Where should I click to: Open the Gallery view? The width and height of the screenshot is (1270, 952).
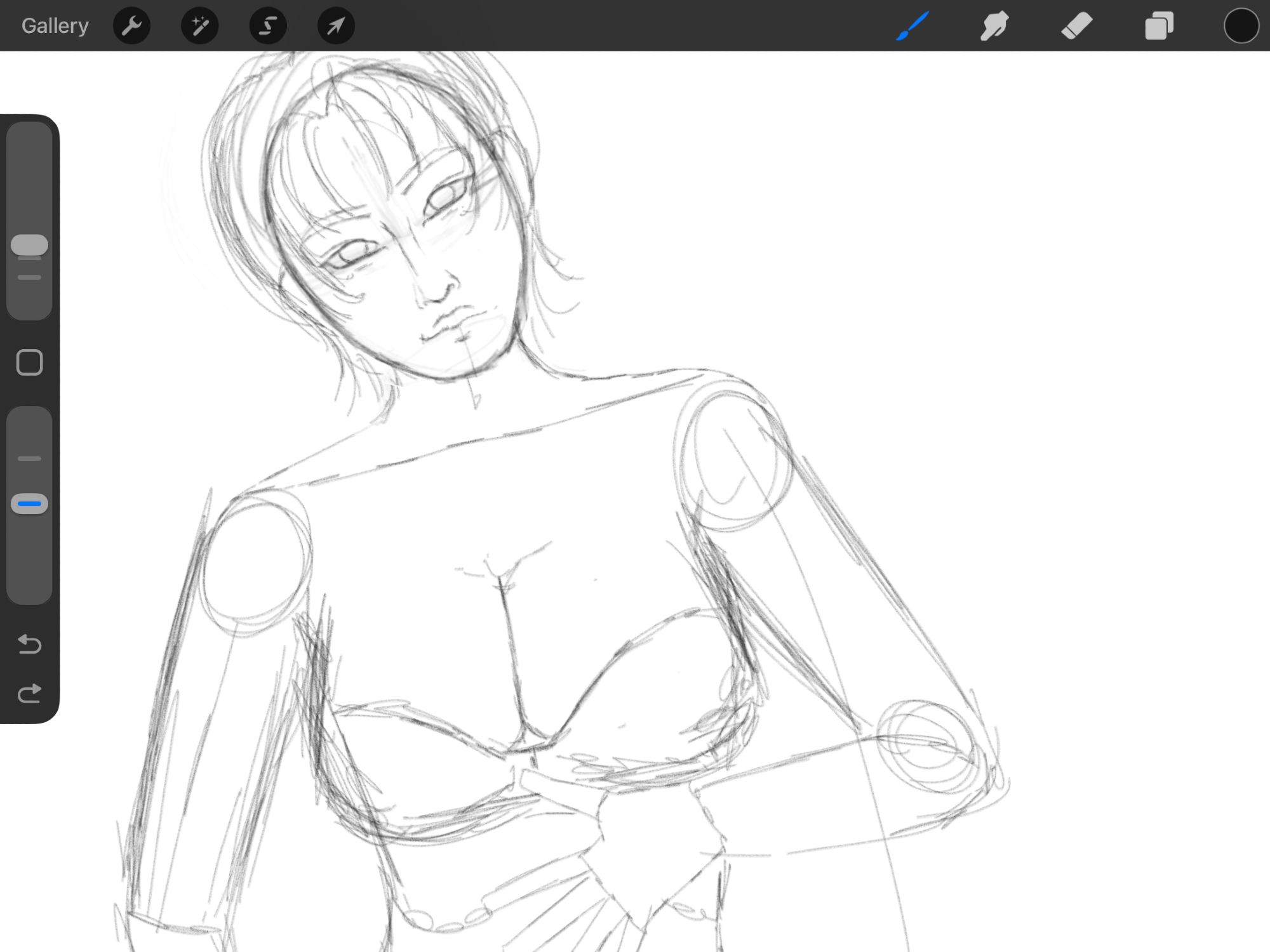click(x=55, y=25)
